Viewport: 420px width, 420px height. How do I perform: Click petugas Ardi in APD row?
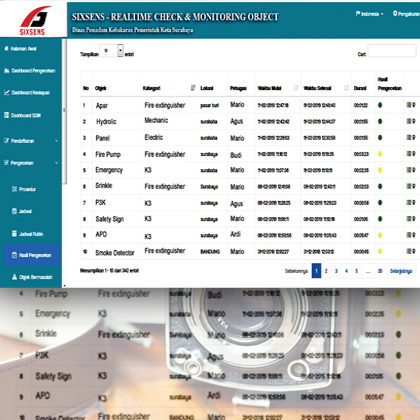click(x=235, y=234)
